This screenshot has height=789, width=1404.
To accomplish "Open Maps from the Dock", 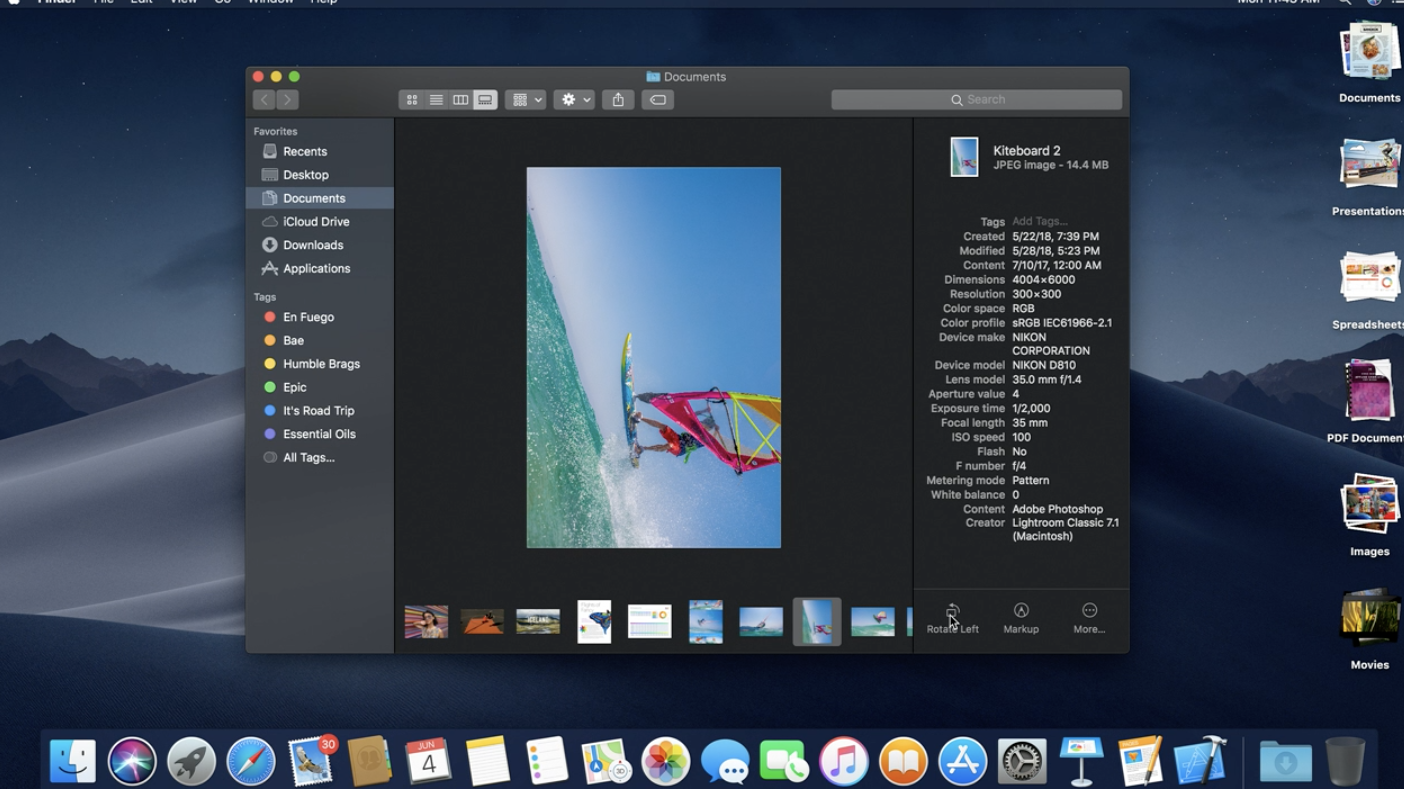I will point(606,761).
